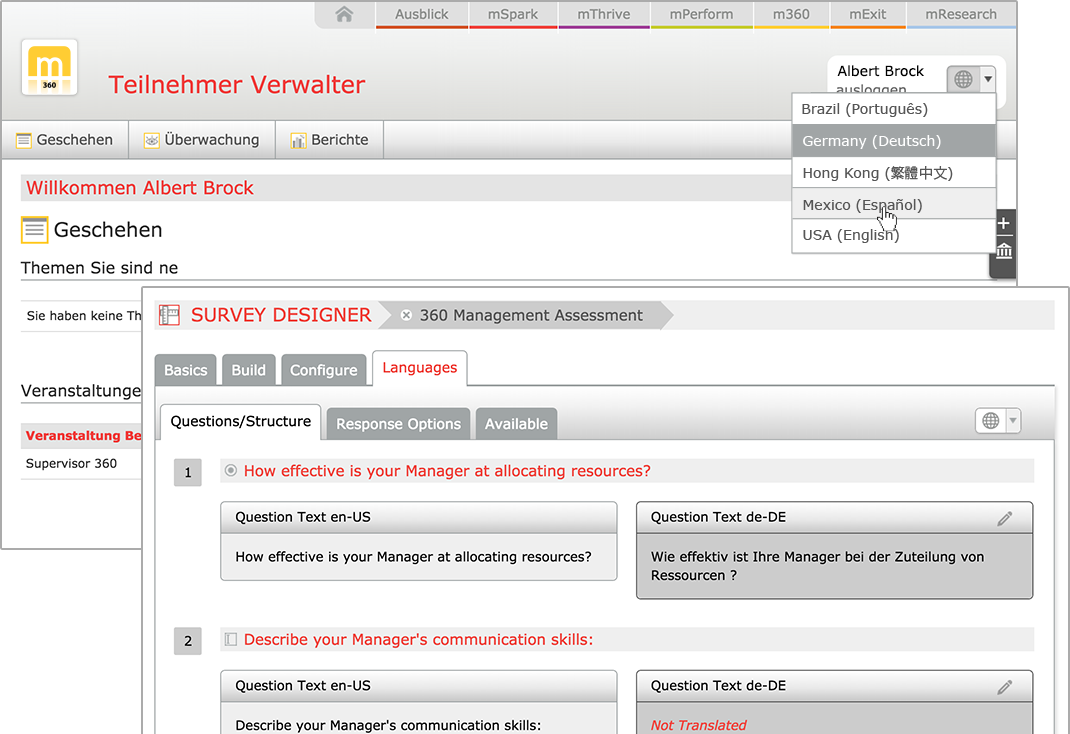Select USA (English) language option
This screenshot has width=1070, height=734.
(850, 235)
